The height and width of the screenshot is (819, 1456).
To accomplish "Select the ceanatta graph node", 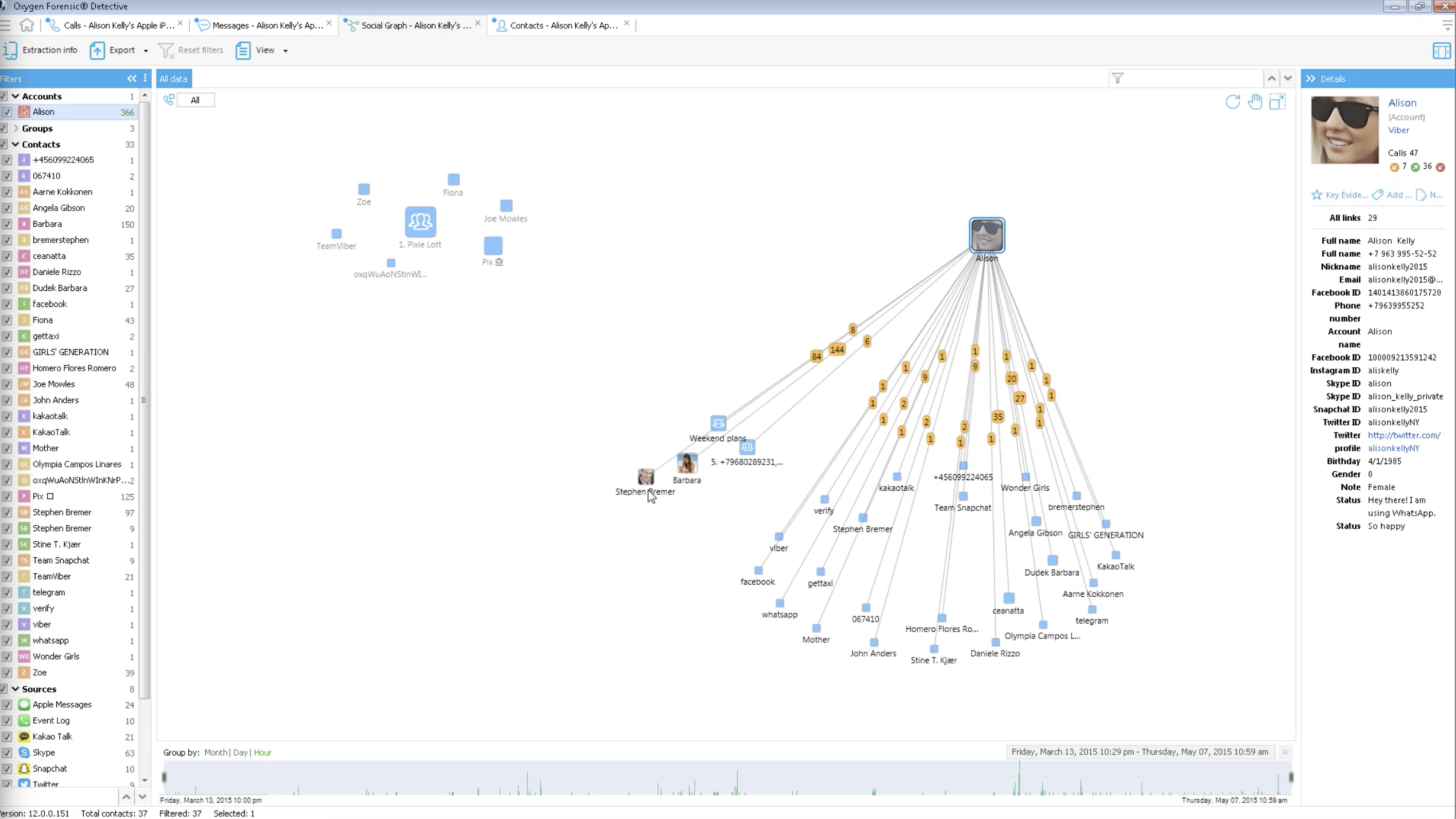I will click(1009, 598).
